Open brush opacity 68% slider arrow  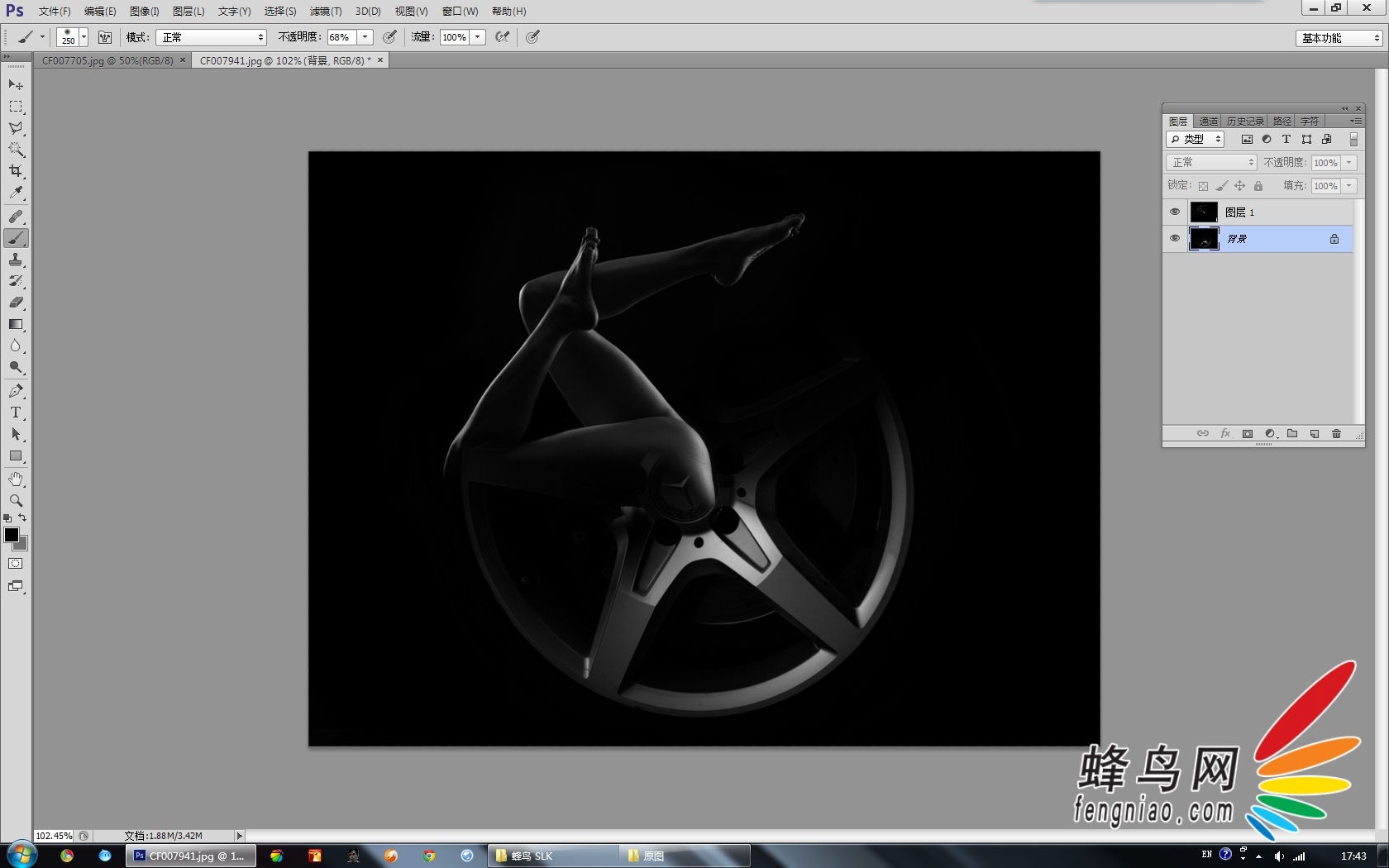pyautogui.click(x=365, y=37)
